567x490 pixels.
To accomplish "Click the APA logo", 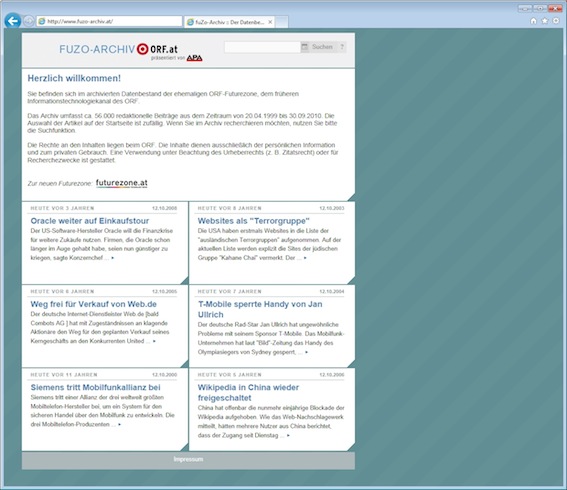I will 194,58.
